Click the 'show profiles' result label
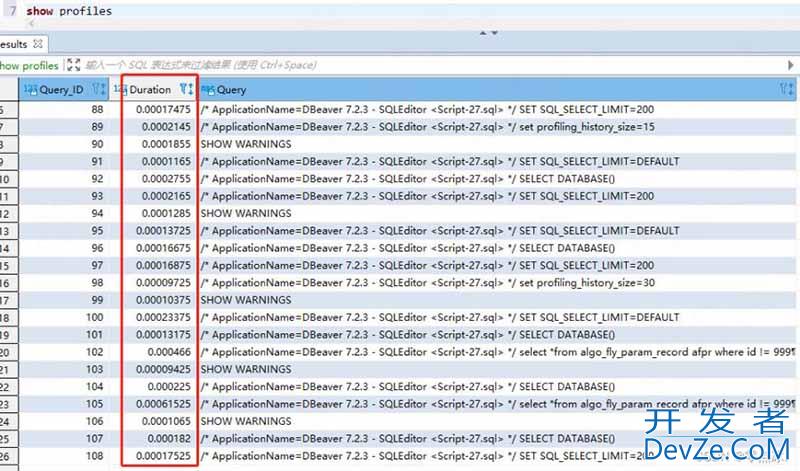This screenshot has width=800, height=471. (29, 65)
